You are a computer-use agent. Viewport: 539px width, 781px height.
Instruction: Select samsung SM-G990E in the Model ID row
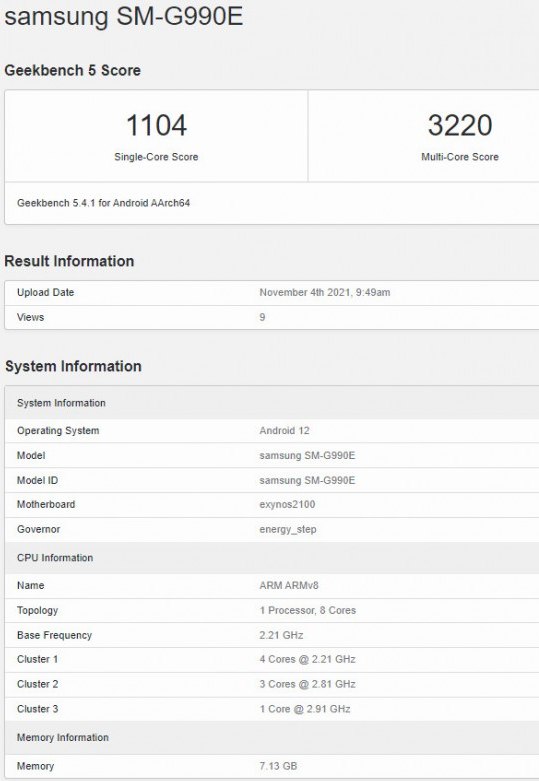[x=307, y=480]
